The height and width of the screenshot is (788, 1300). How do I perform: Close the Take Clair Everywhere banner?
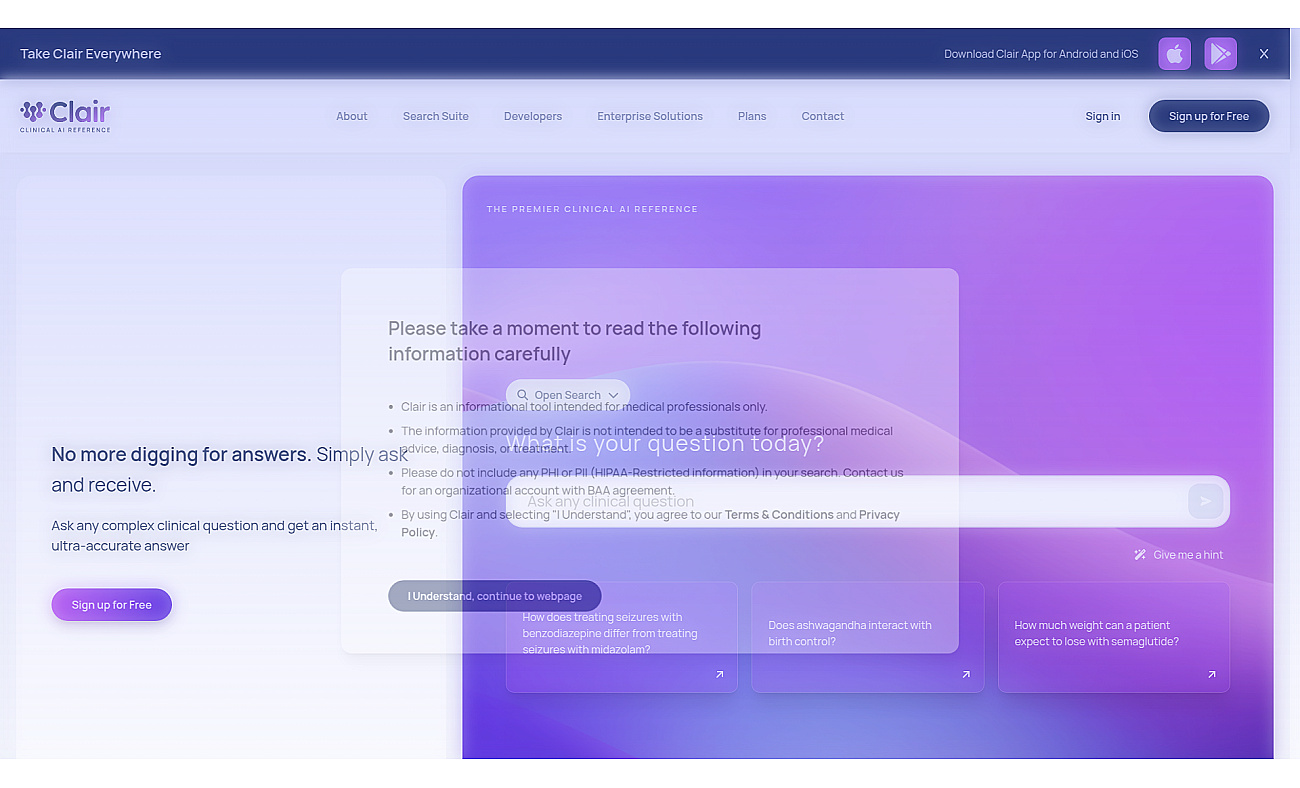click(x=1264, y=54)
